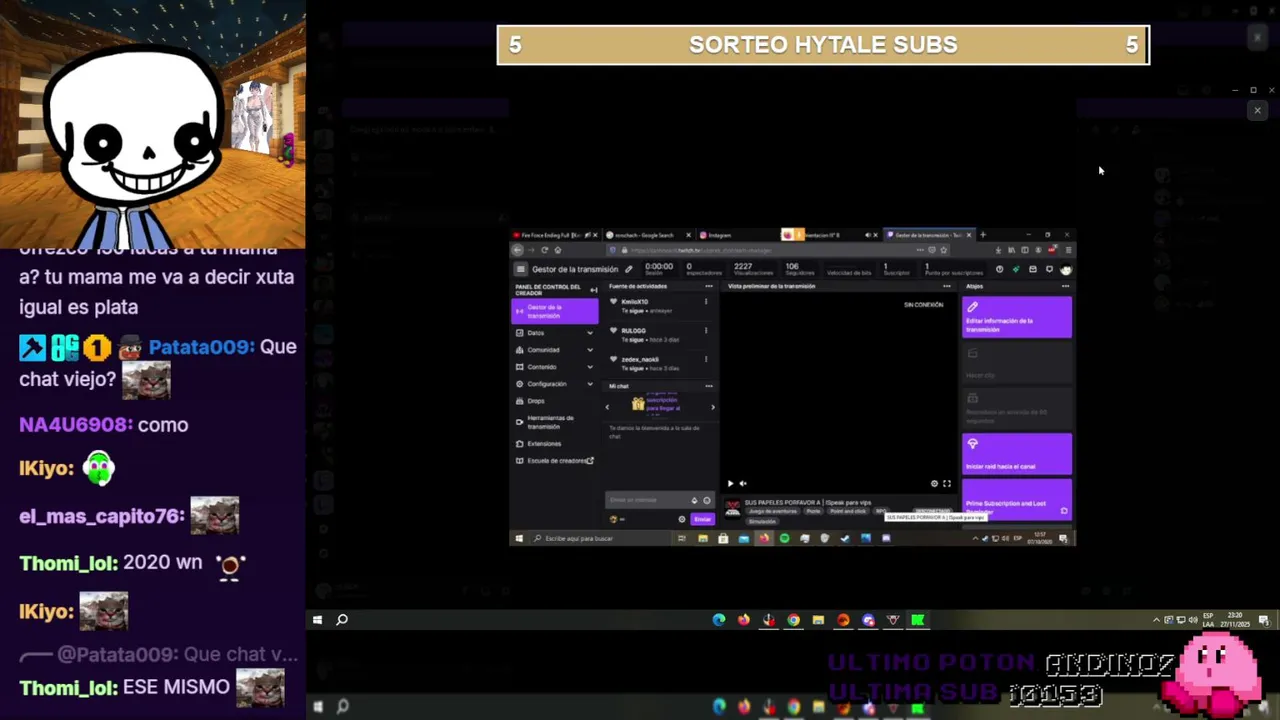Open chat settings gear below the message box
Screen dimensions: 1280x720
pyautogui.click(x=682, y=519)
